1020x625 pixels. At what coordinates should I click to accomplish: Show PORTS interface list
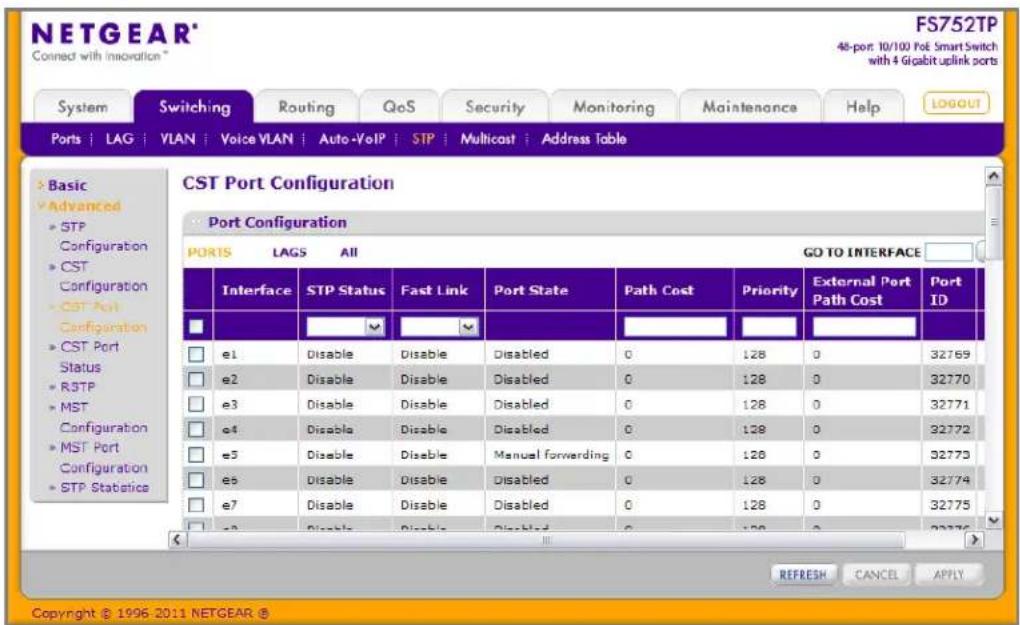coord(209,252)
